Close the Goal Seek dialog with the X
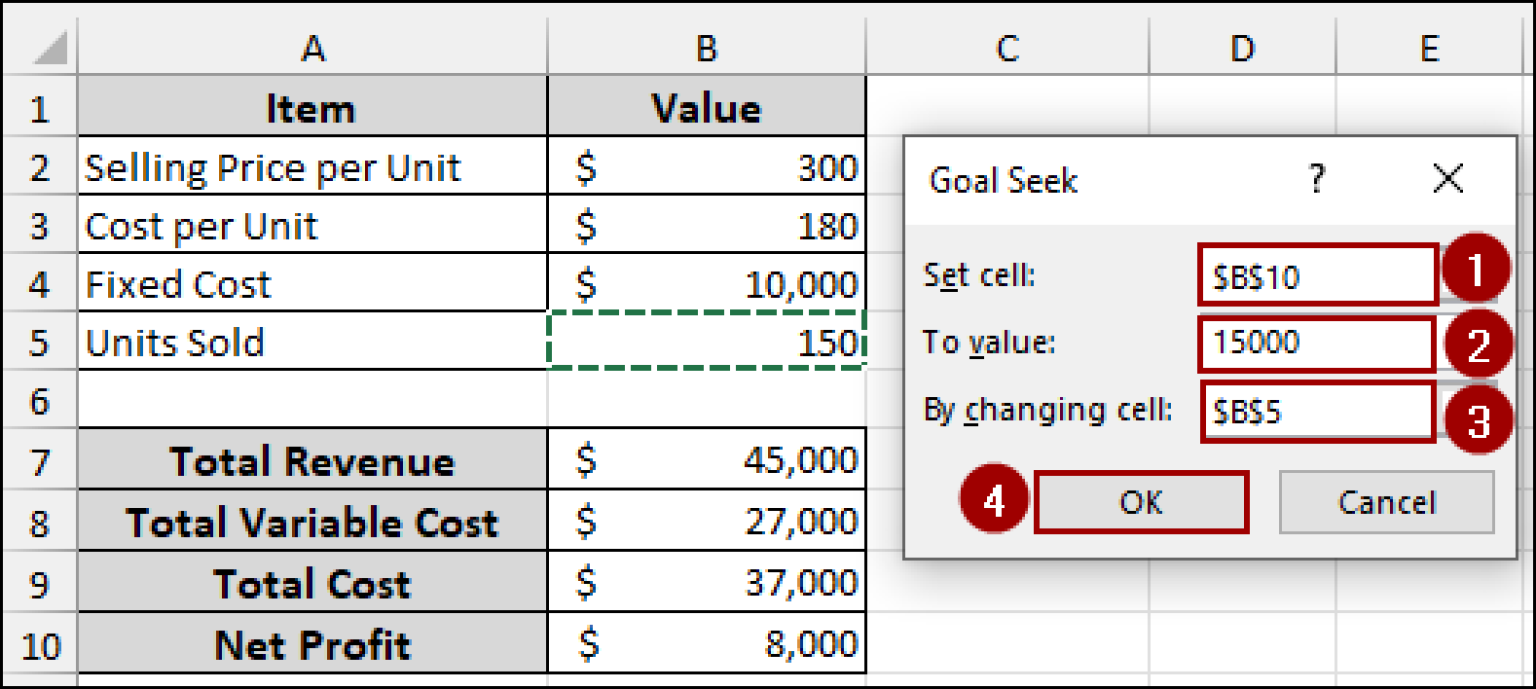This screenshot has width=1536, height=689. [1448, 180]
